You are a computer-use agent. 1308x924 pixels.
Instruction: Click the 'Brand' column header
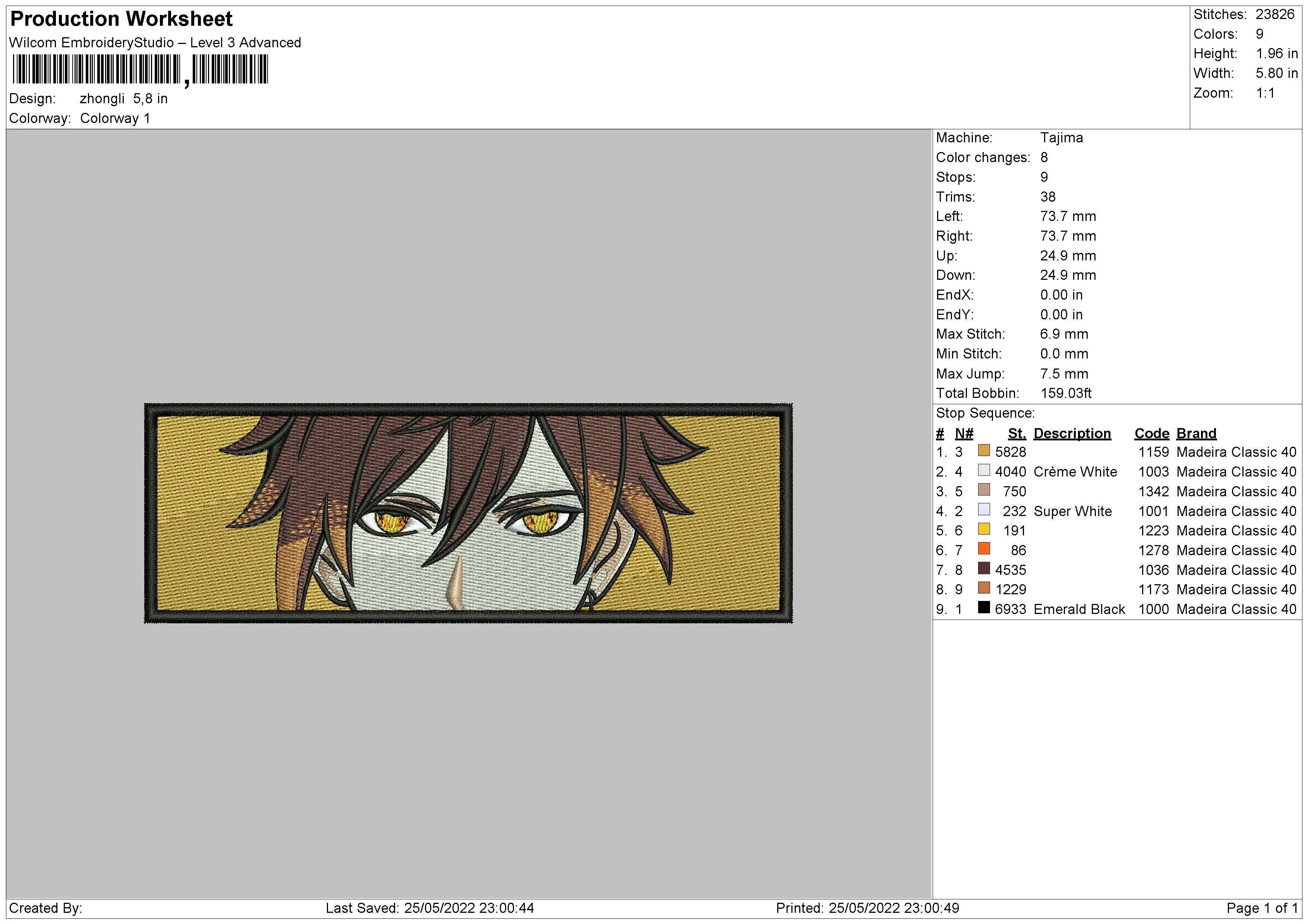click(x=1196, y=434)
